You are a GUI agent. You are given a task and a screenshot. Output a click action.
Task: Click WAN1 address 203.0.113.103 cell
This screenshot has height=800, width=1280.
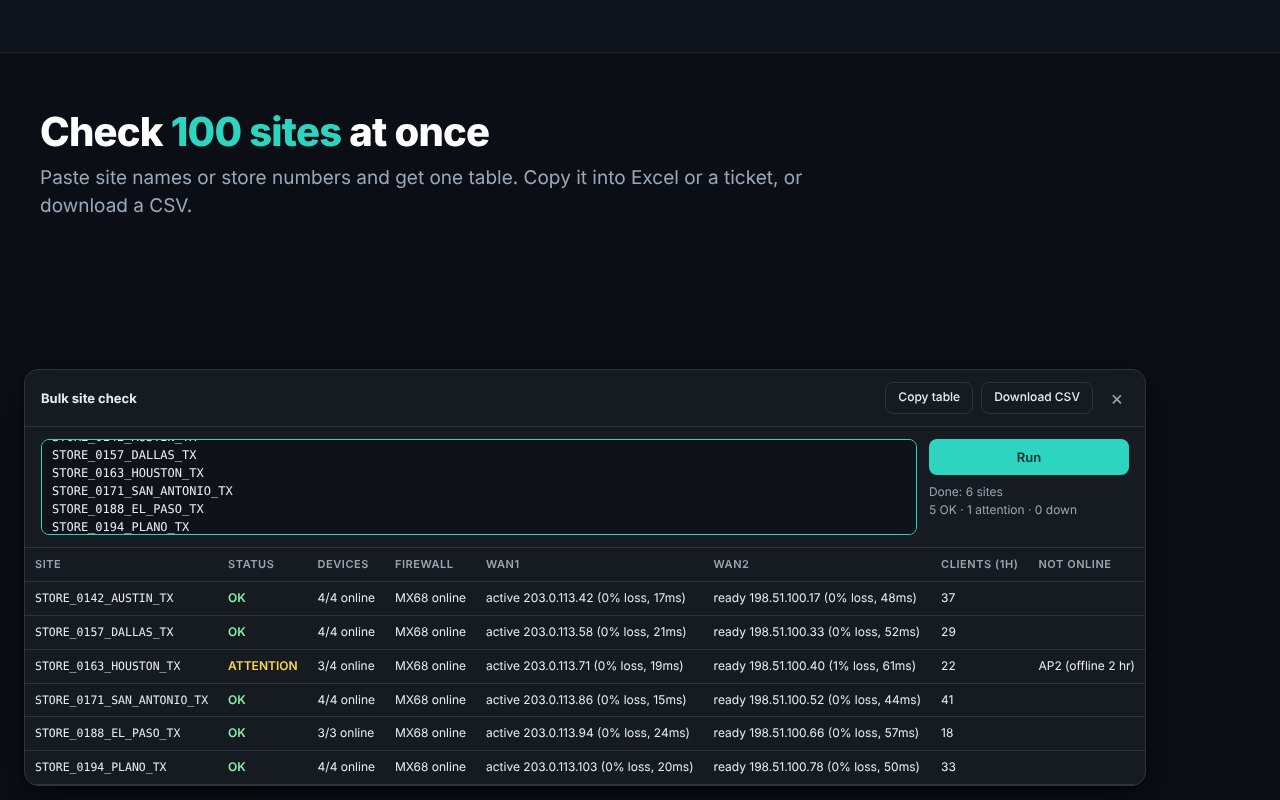590,767
